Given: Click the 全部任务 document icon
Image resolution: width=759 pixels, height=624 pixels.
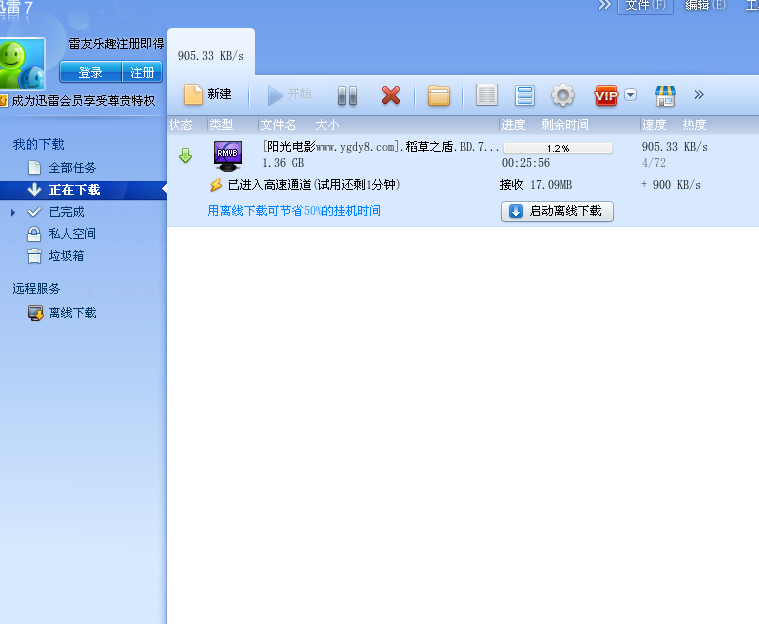Looking at the screenshot, I should click(x=34, y=168).
